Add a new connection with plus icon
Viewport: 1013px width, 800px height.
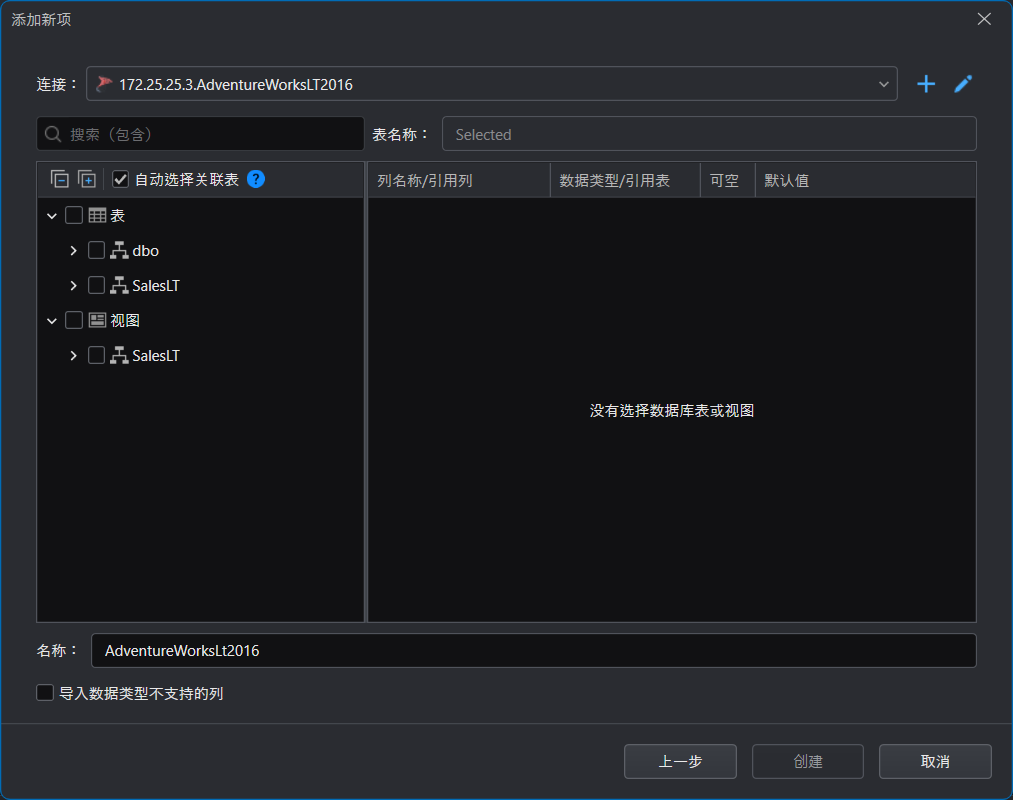926,84
